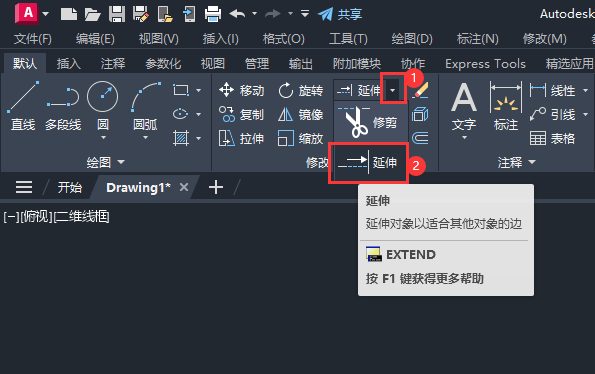Image resolution: width=595 pixels, height=374 pixels.
Task: Open the Trim/Extend dropdown arrow
Action: tap(393, 90)
